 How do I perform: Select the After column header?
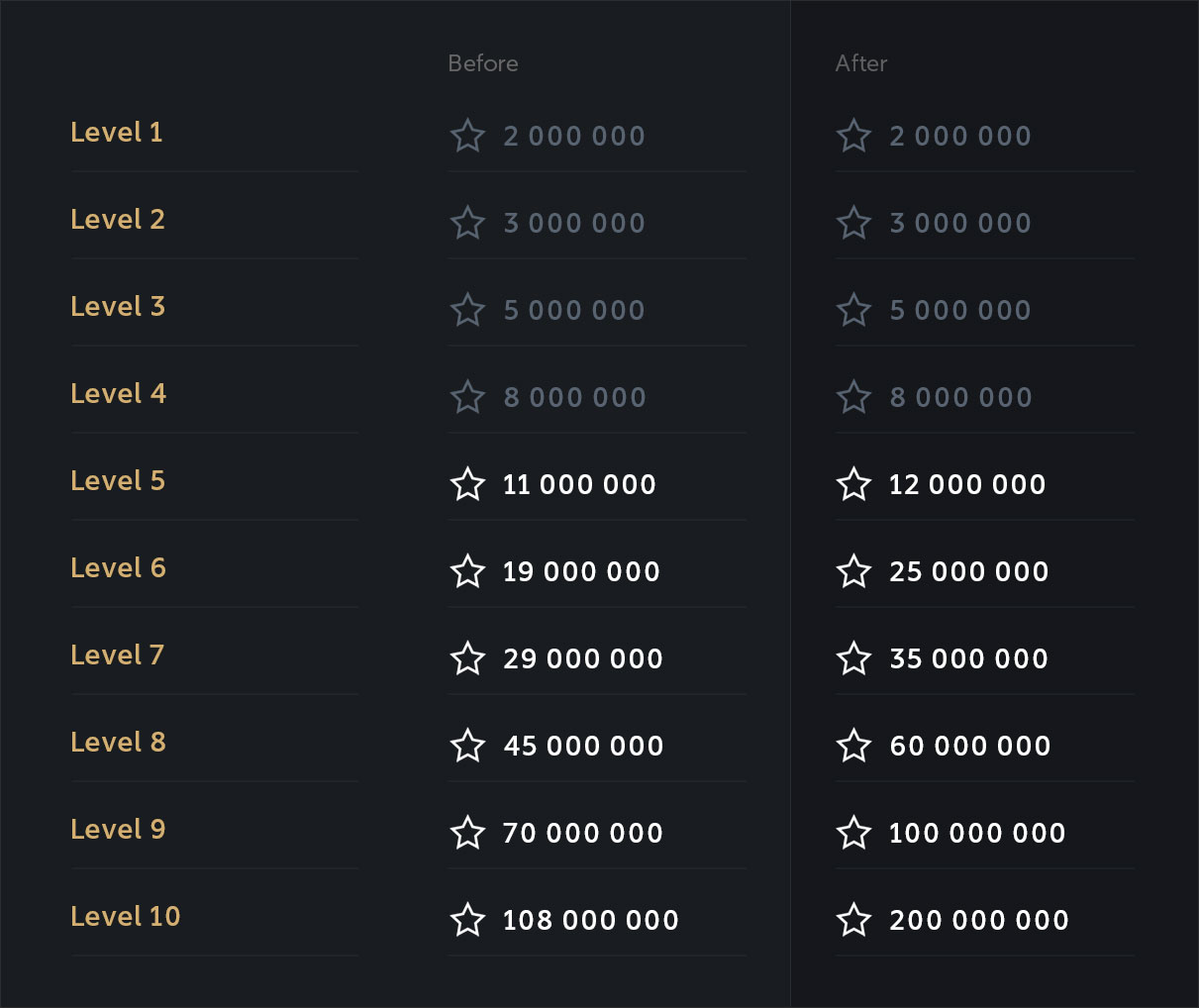coord(861,63)
